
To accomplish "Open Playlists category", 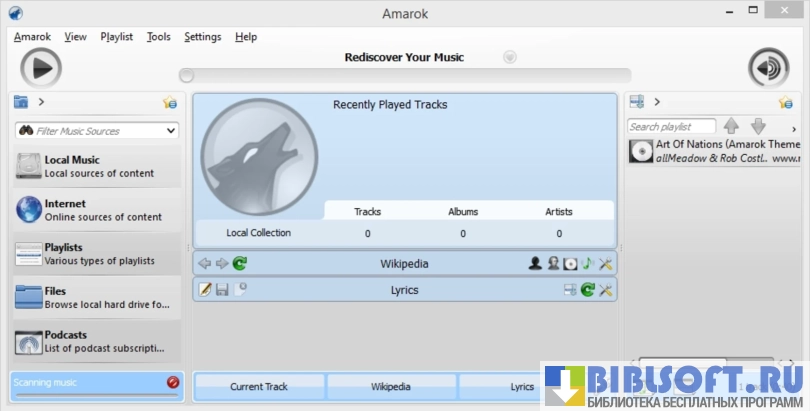I will (x=97, y=254).
